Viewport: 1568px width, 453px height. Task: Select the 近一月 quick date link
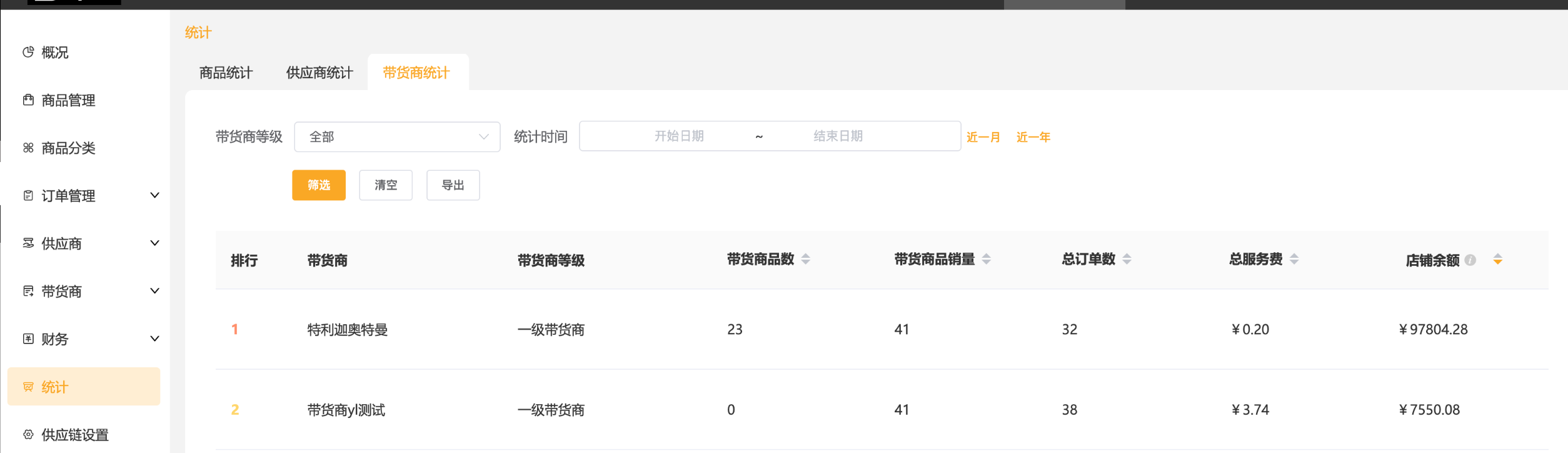983,137
